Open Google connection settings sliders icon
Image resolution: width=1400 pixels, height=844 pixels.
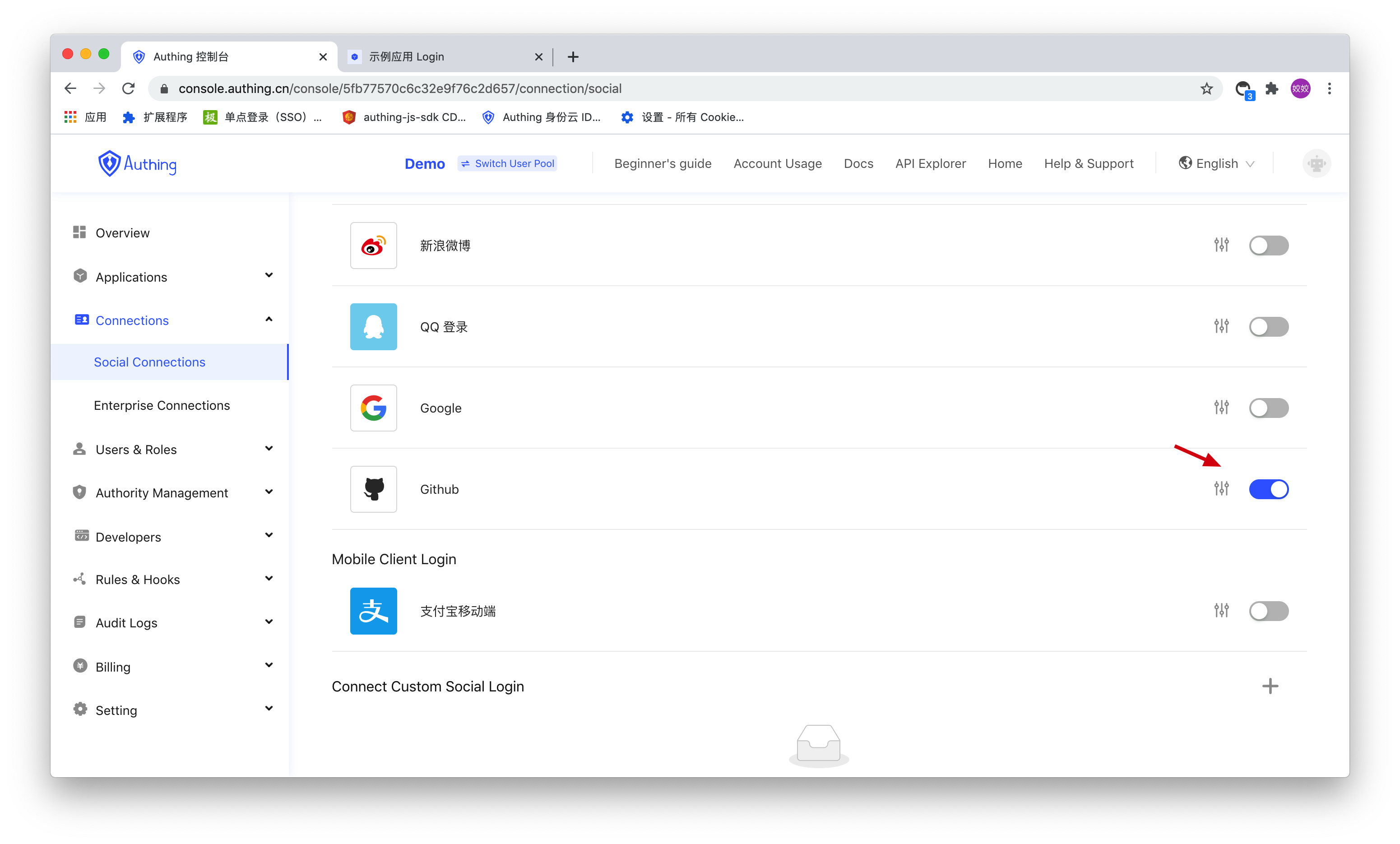(x=1221, y=408)
